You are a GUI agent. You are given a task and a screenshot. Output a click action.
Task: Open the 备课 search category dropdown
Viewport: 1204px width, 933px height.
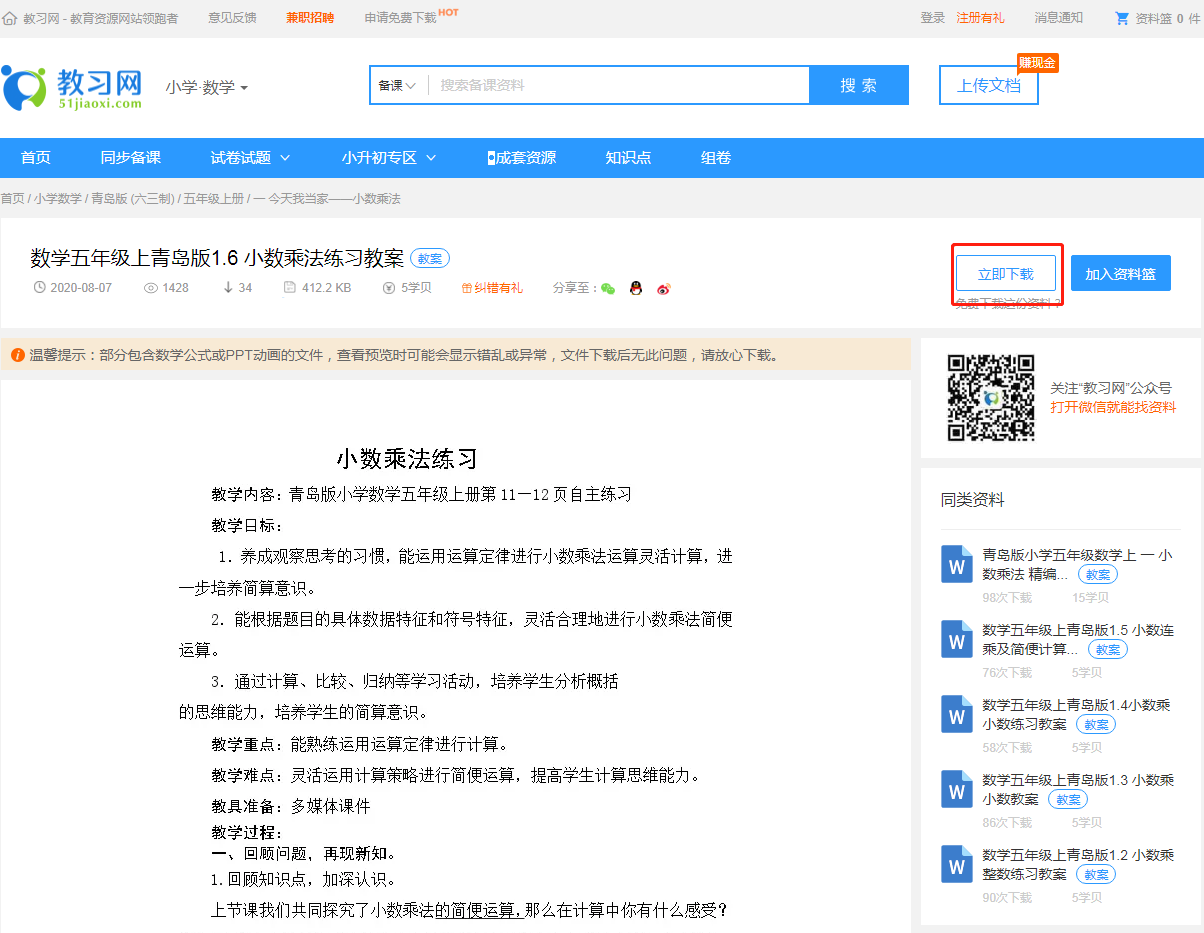pos(397,86)
